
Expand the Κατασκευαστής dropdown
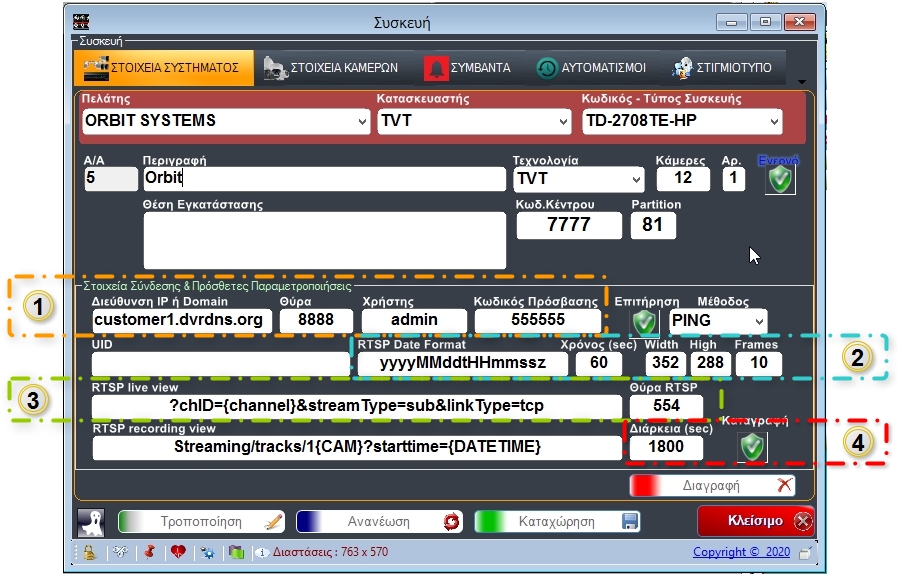[x=473, y=121]
